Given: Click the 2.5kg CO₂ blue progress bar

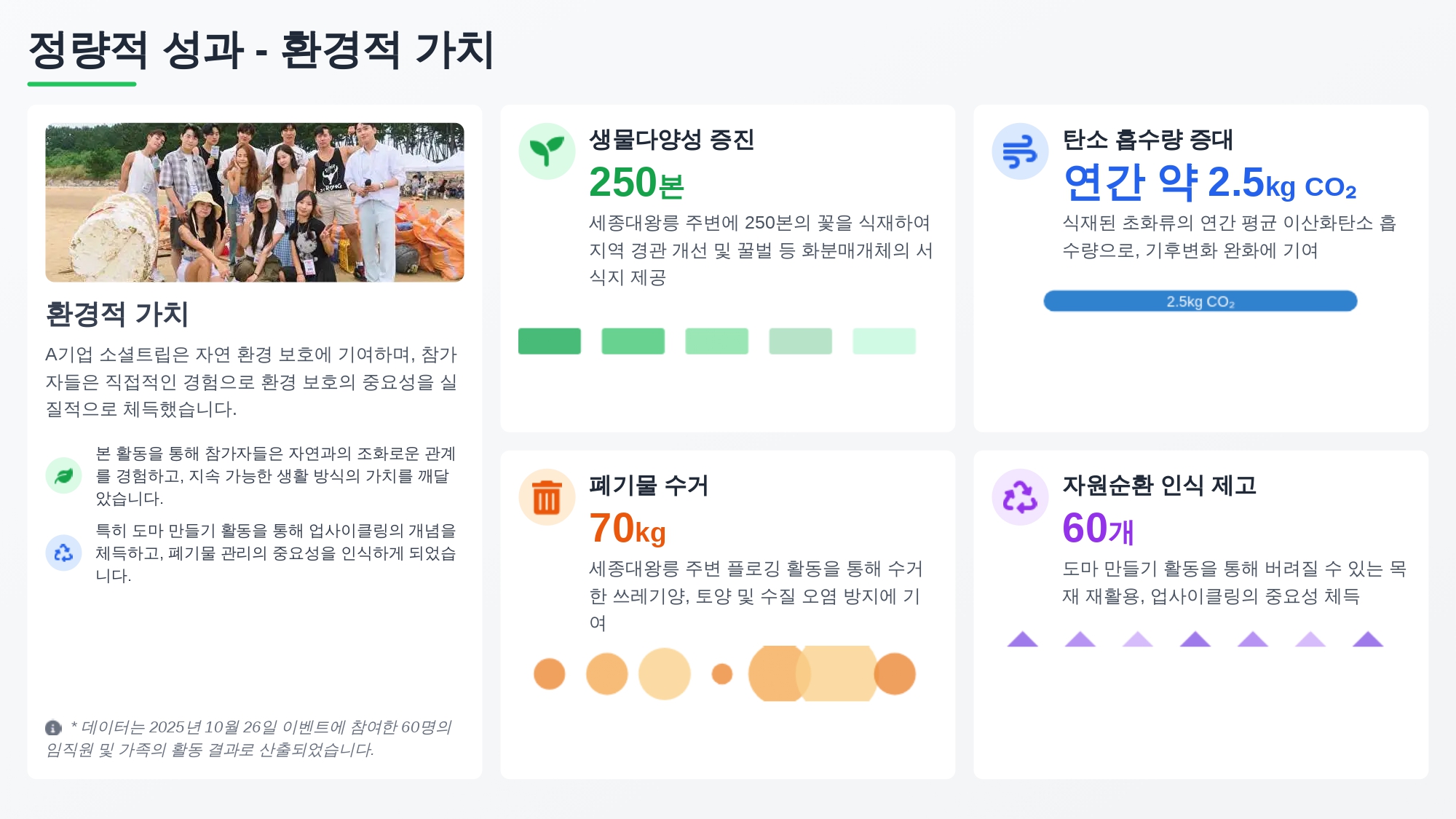Looking at the screenshot, I should pos(1200,301).
